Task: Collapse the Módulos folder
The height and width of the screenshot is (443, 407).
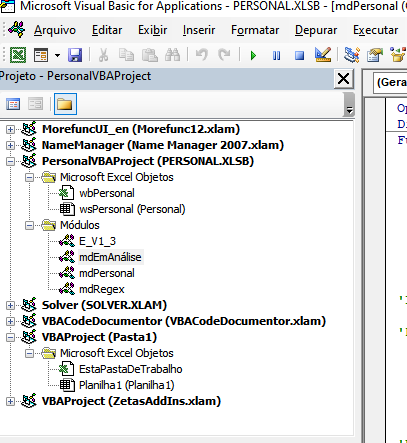Action: 29,225
